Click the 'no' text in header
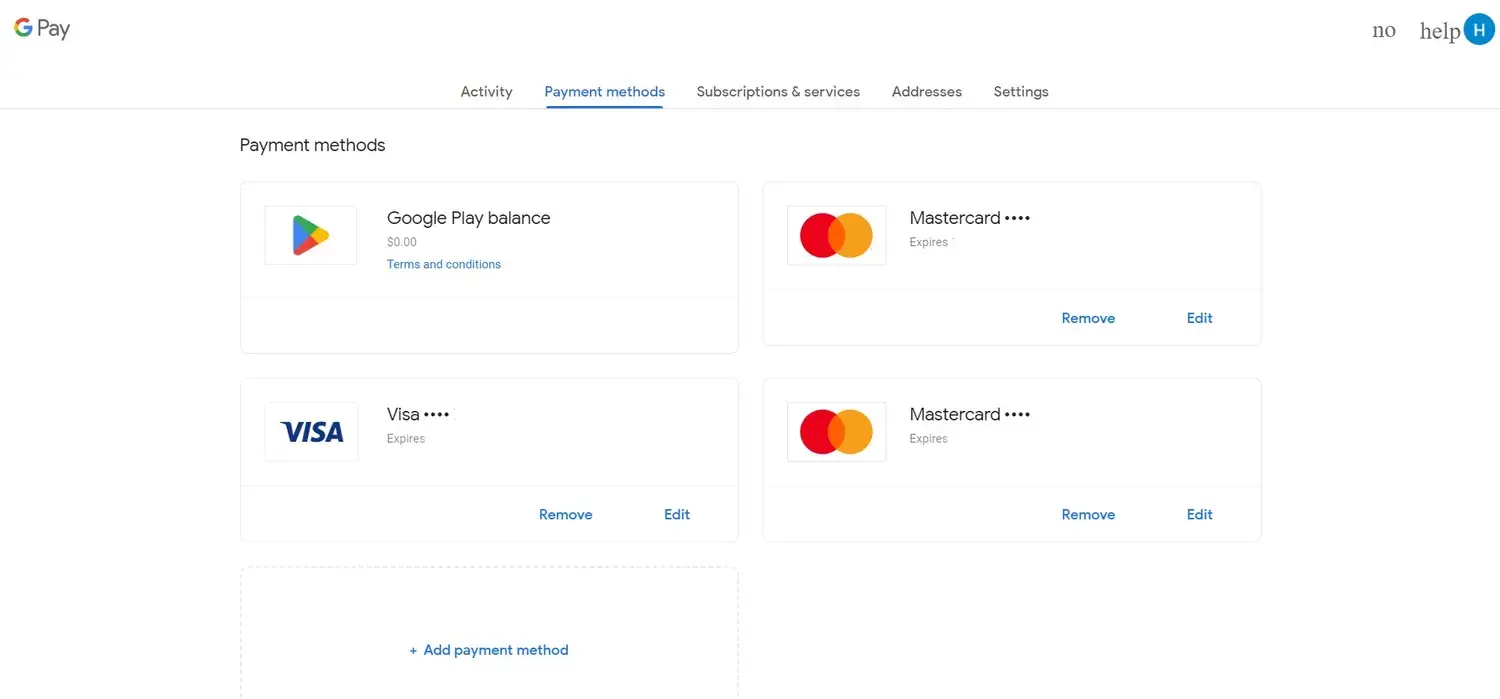 pyautogui.click(x=1384, y=30)
